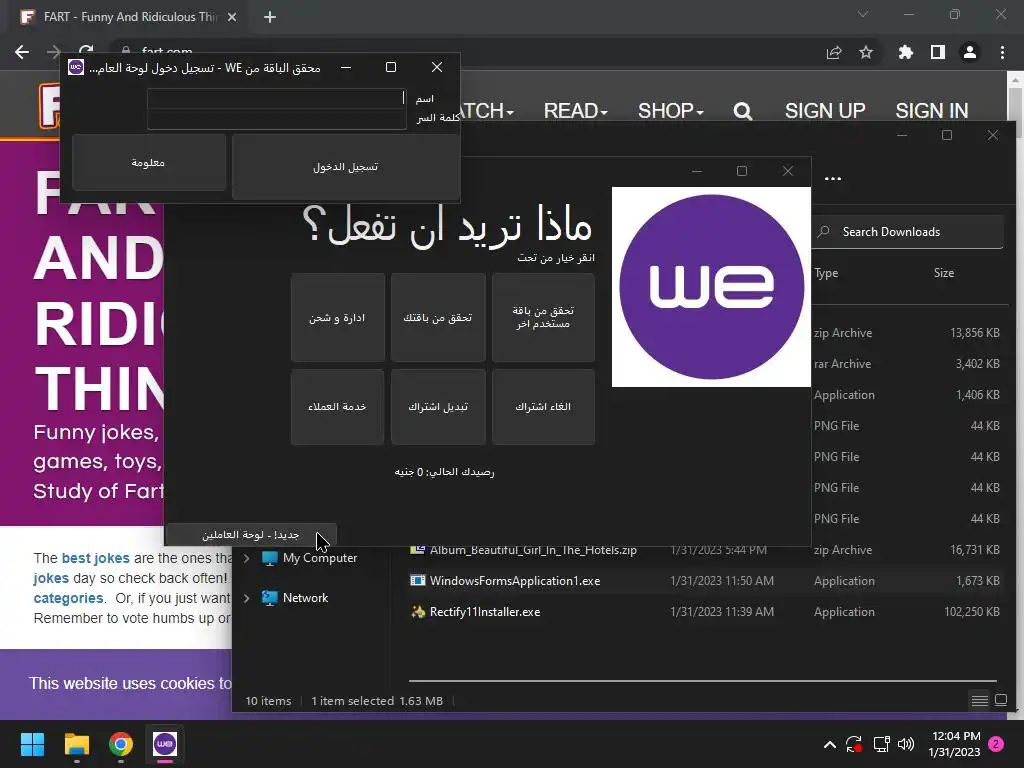Go back in Chrome browser
The height and width of the screenshot is (768, 1024).
(22, 52)
